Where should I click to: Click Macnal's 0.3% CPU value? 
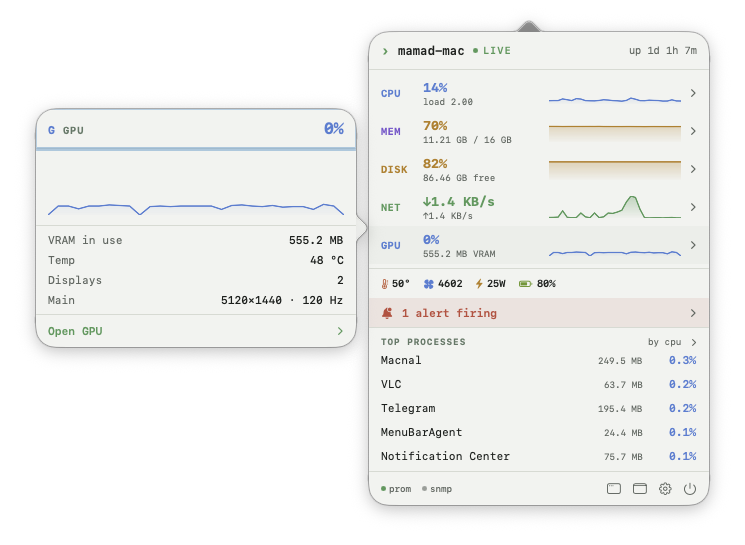[x=683, y=361]
